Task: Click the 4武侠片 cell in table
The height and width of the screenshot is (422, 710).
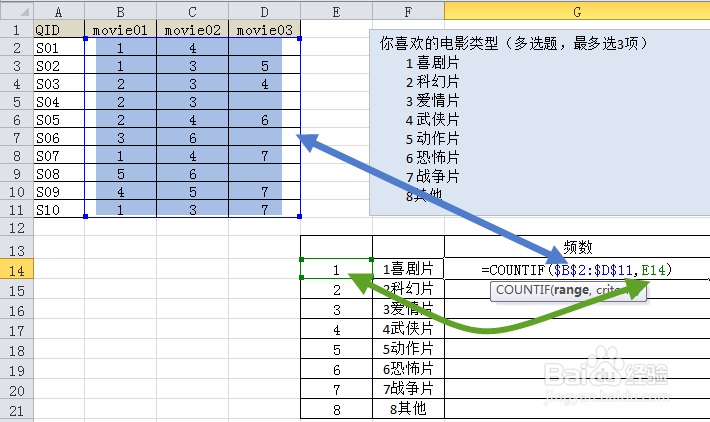Action: point(408,329)
